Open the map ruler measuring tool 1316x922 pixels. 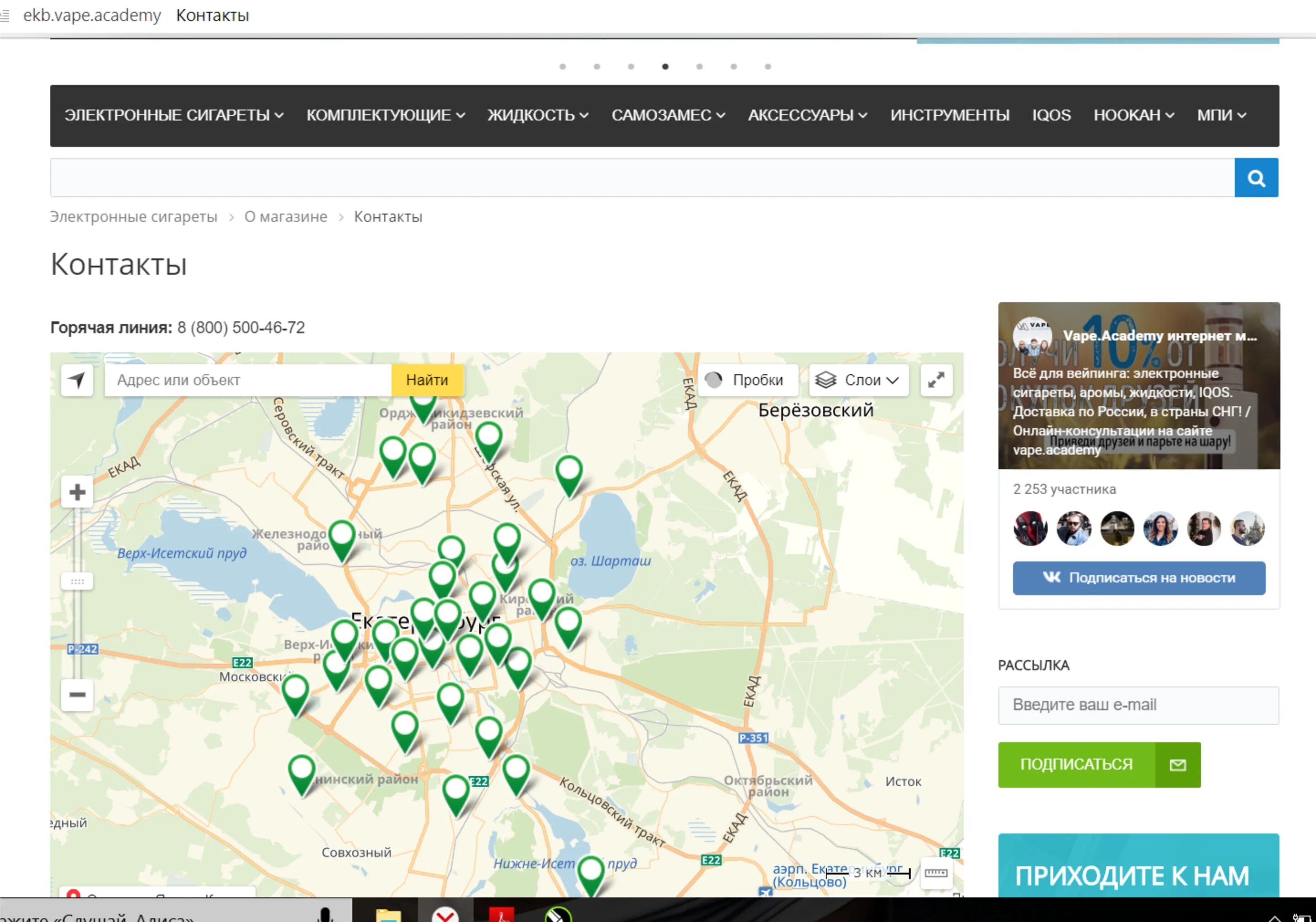[x=935, y=873]
